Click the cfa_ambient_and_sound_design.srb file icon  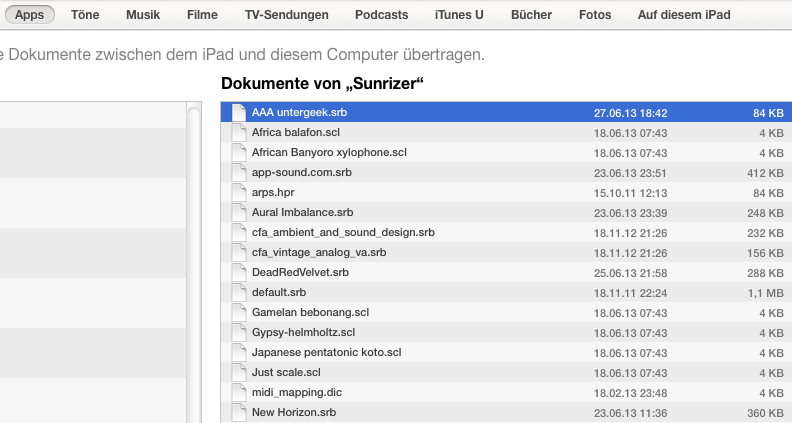(x=238, y=232)
